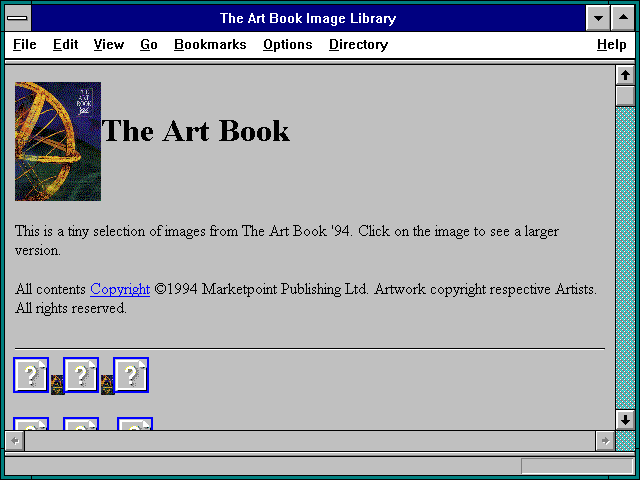This screenshot has height=480, width=640.
Task: Open the View menu
Action: pyautogui.click(x=109, y=44)
